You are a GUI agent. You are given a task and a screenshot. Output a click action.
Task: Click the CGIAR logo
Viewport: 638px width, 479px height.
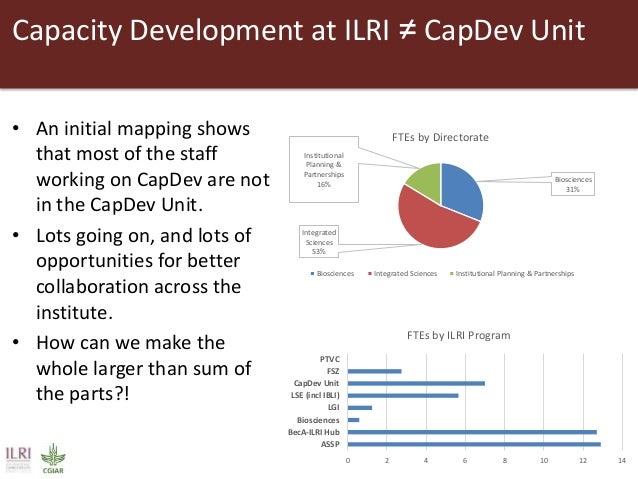(53, 459)
